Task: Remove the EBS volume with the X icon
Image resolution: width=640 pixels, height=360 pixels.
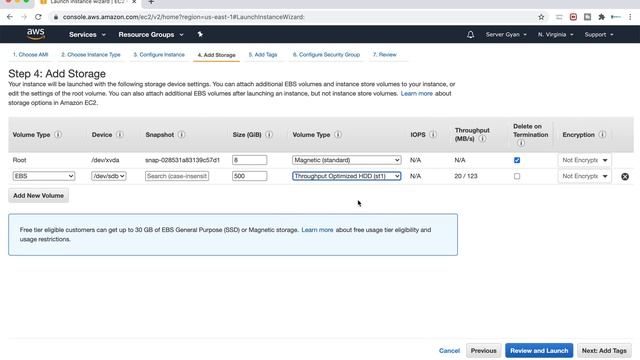Action: point(624,176)
